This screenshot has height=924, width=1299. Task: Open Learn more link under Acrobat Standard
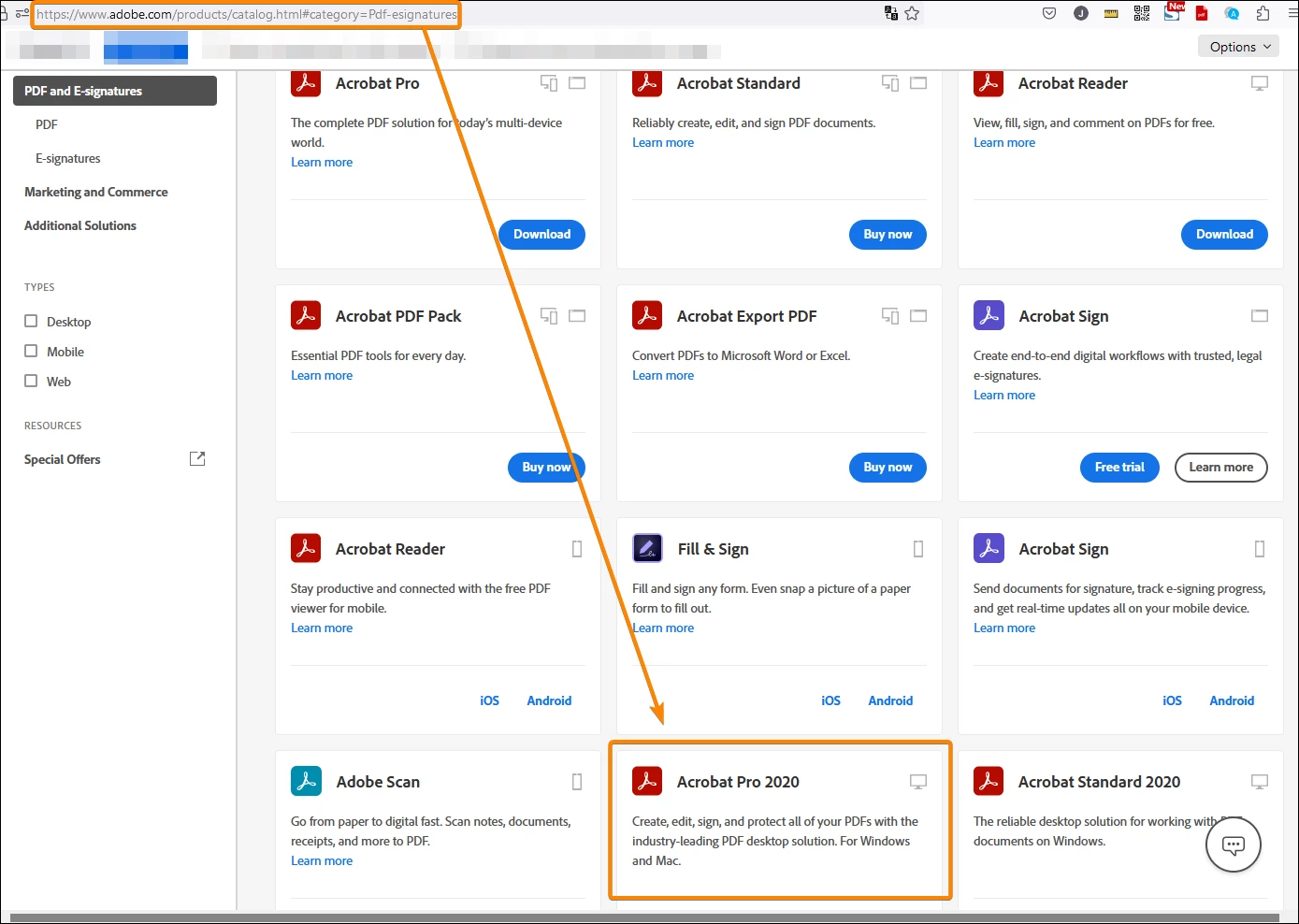tap(663, 142)
